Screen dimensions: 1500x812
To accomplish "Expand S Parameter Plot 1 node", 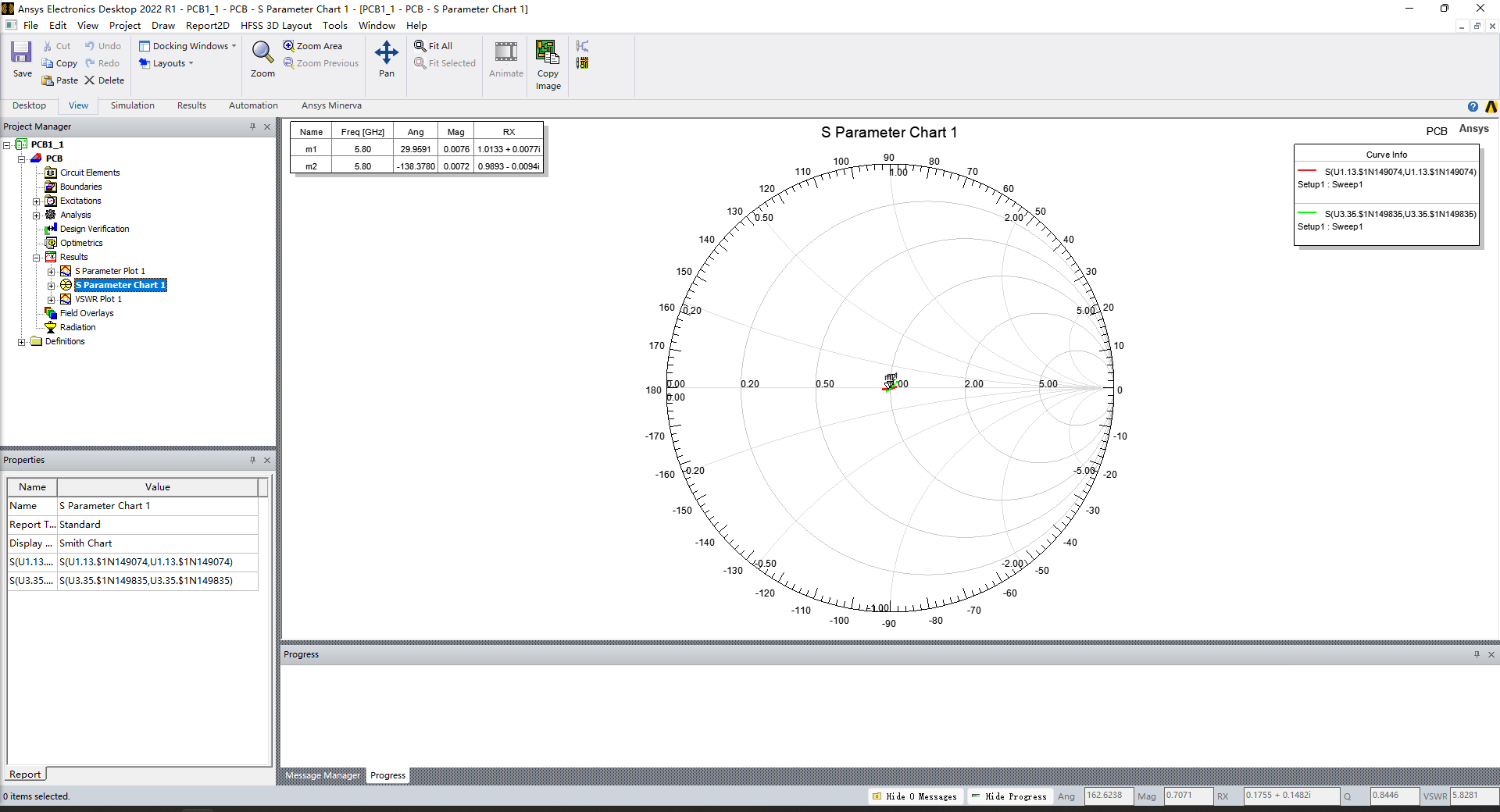I will click(x=52, y=271).
